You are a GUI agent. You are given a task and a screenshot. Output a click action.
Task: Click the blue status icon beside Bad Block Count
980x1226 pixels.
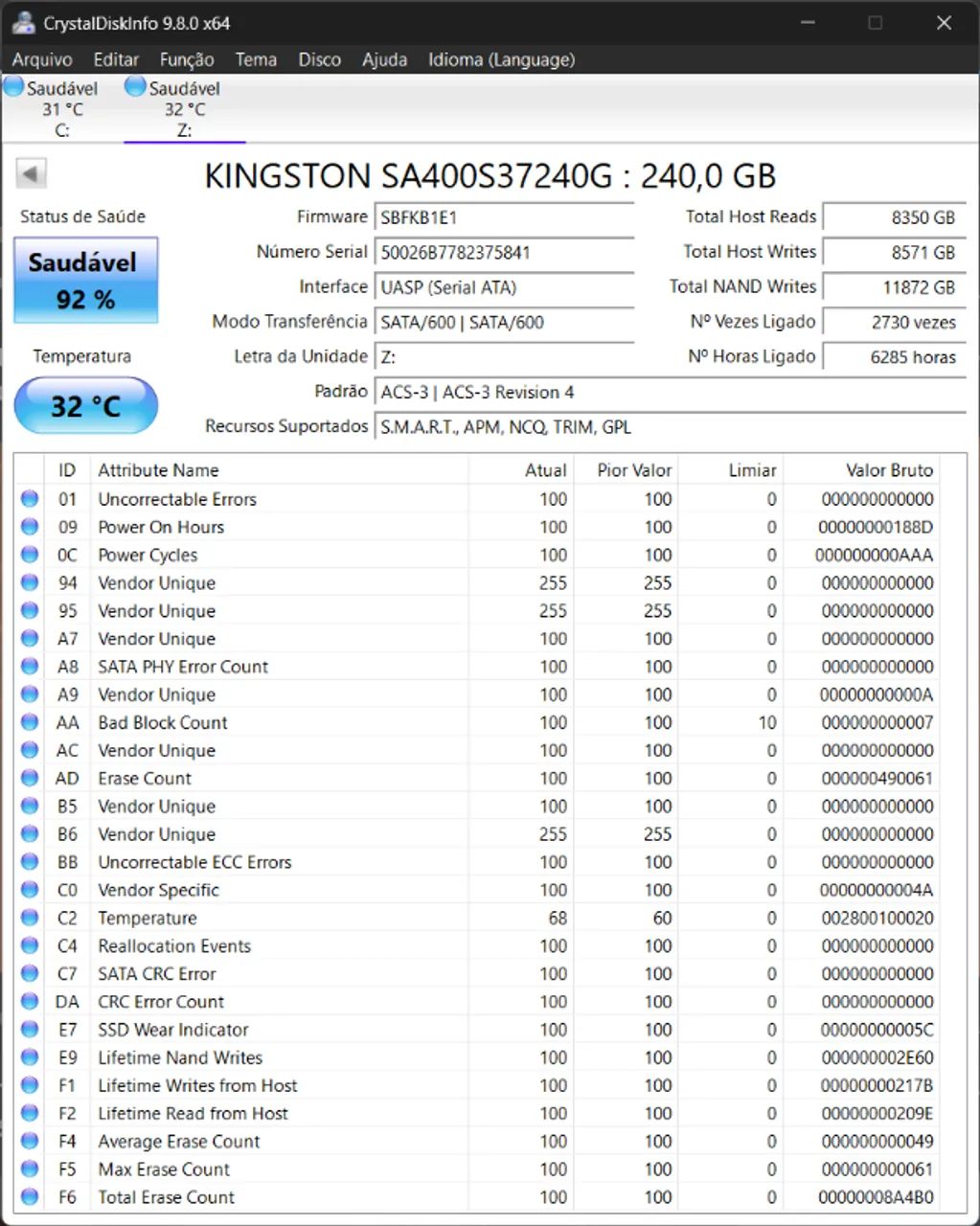pyautogui.click(x=29, y=722)
